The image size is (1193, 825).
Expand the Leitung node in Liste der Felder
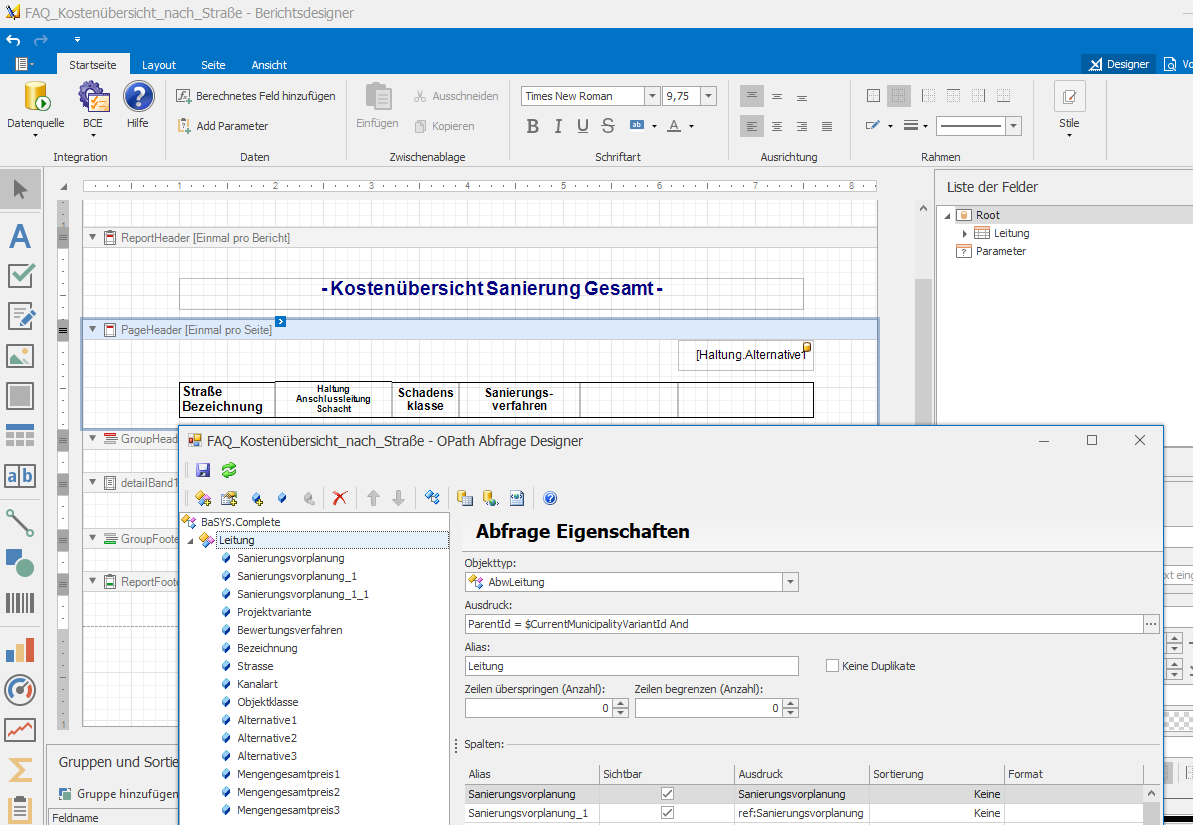(x=965, y=233)
